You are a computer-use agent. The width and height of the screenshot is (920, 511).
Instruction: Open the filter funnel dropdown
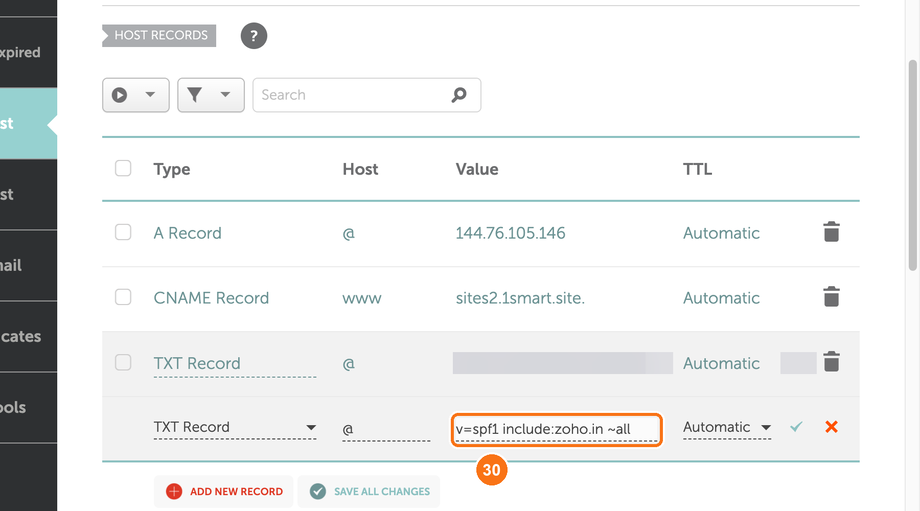(211, 95)
